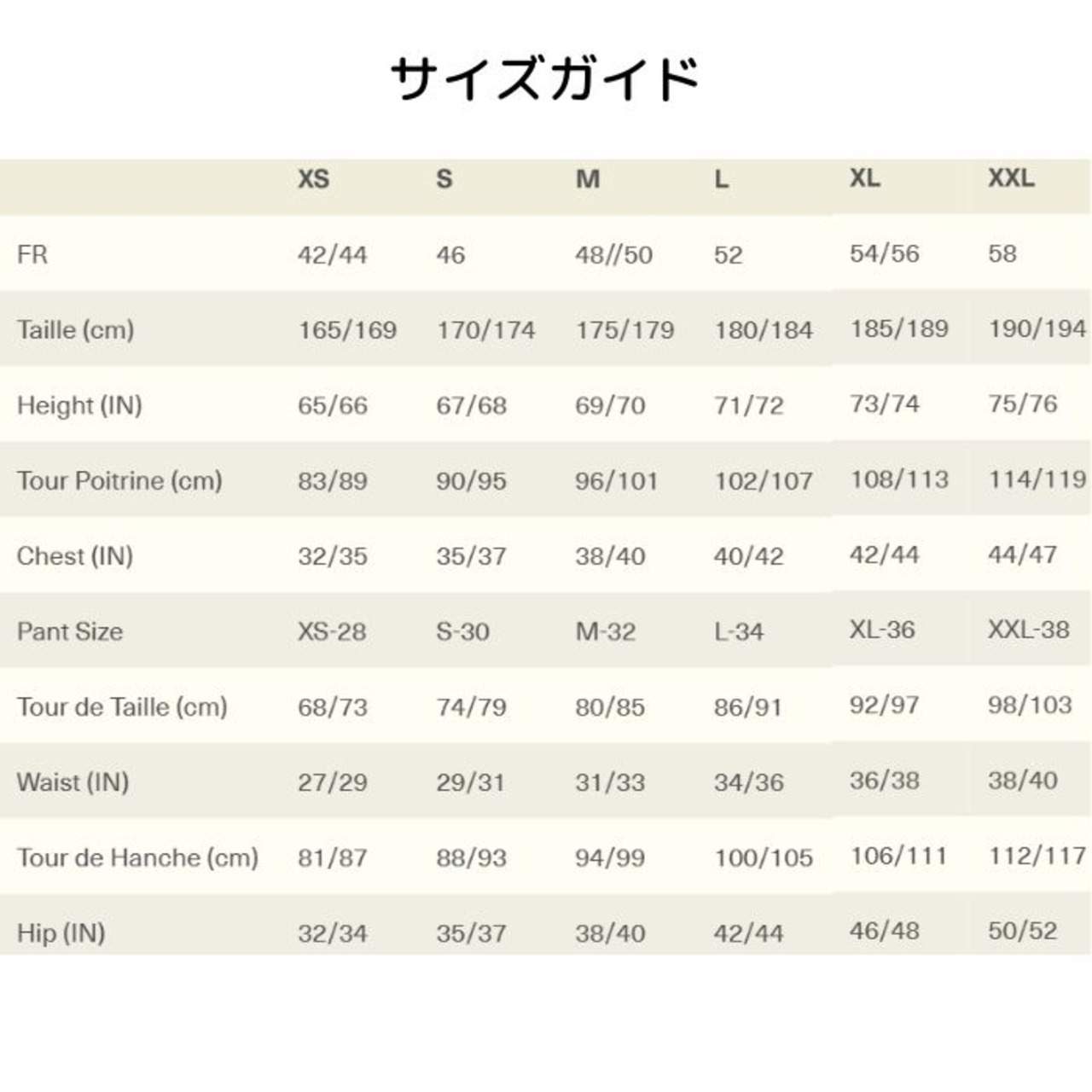1092x1092 pixels.
Task: Select the 27/29 waist value
Action: click(333, 782)
